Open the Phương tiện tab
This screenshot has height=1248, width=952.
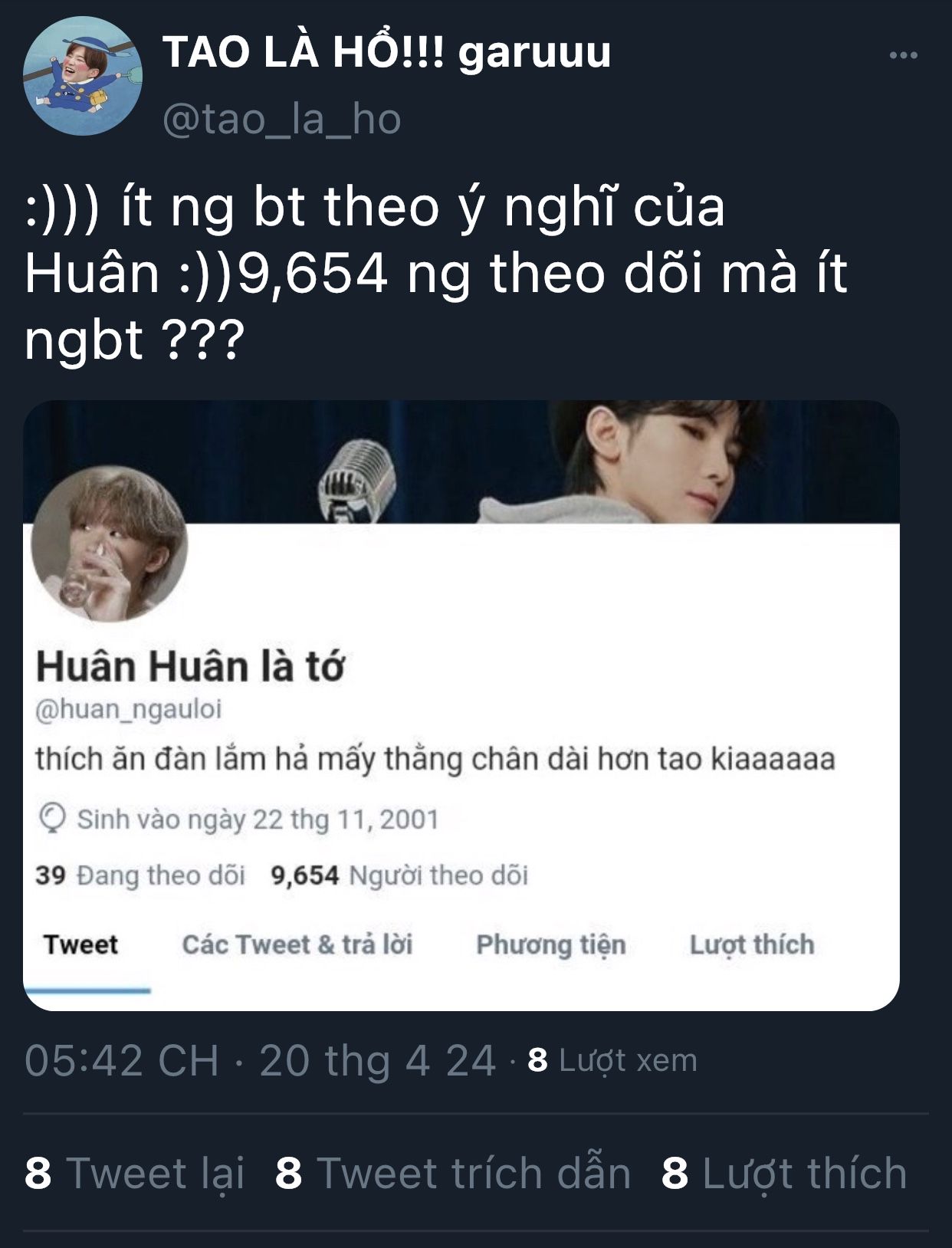click(551, 945)
